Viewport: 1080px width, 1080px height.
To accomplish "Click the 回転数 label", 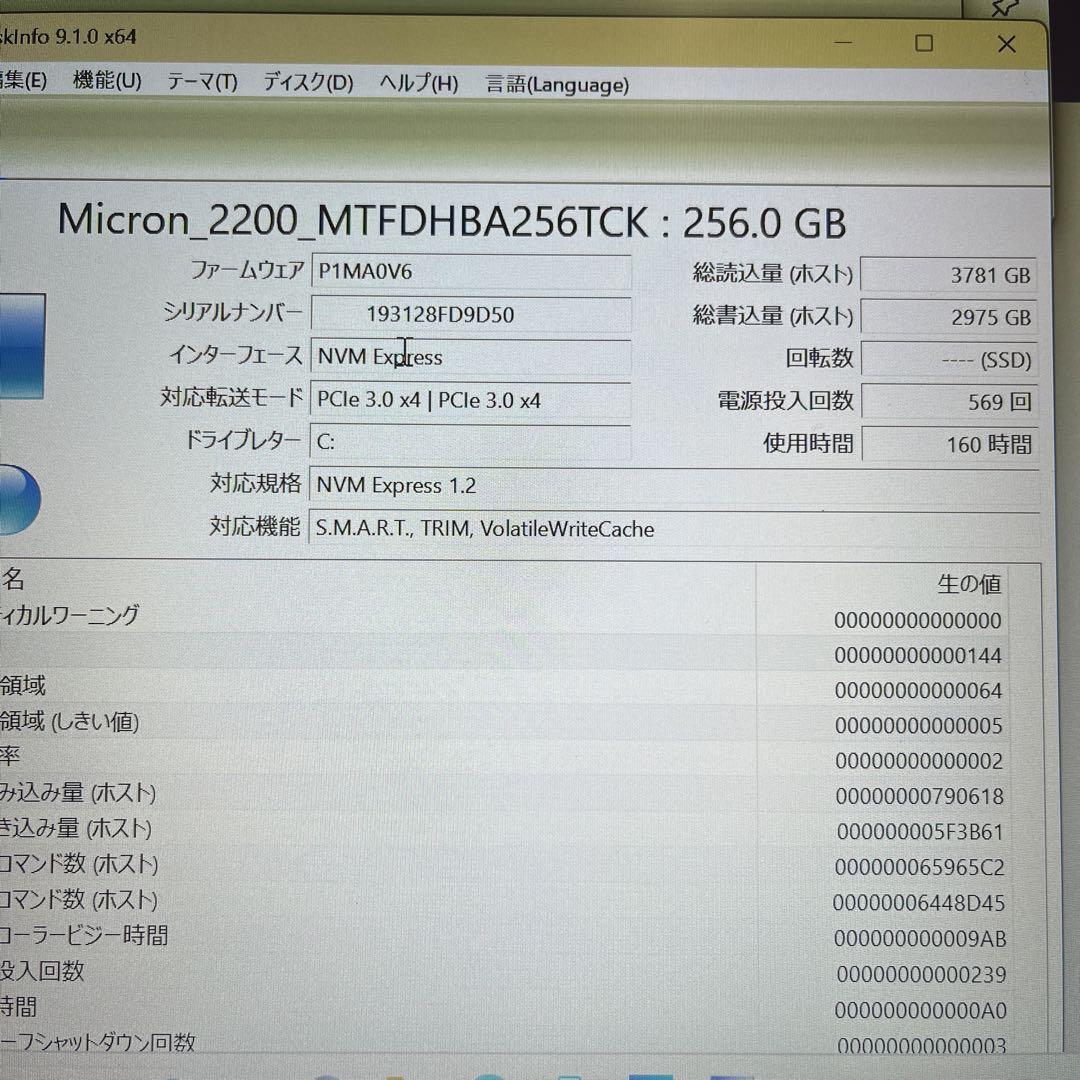I will (x=820, y=358).
